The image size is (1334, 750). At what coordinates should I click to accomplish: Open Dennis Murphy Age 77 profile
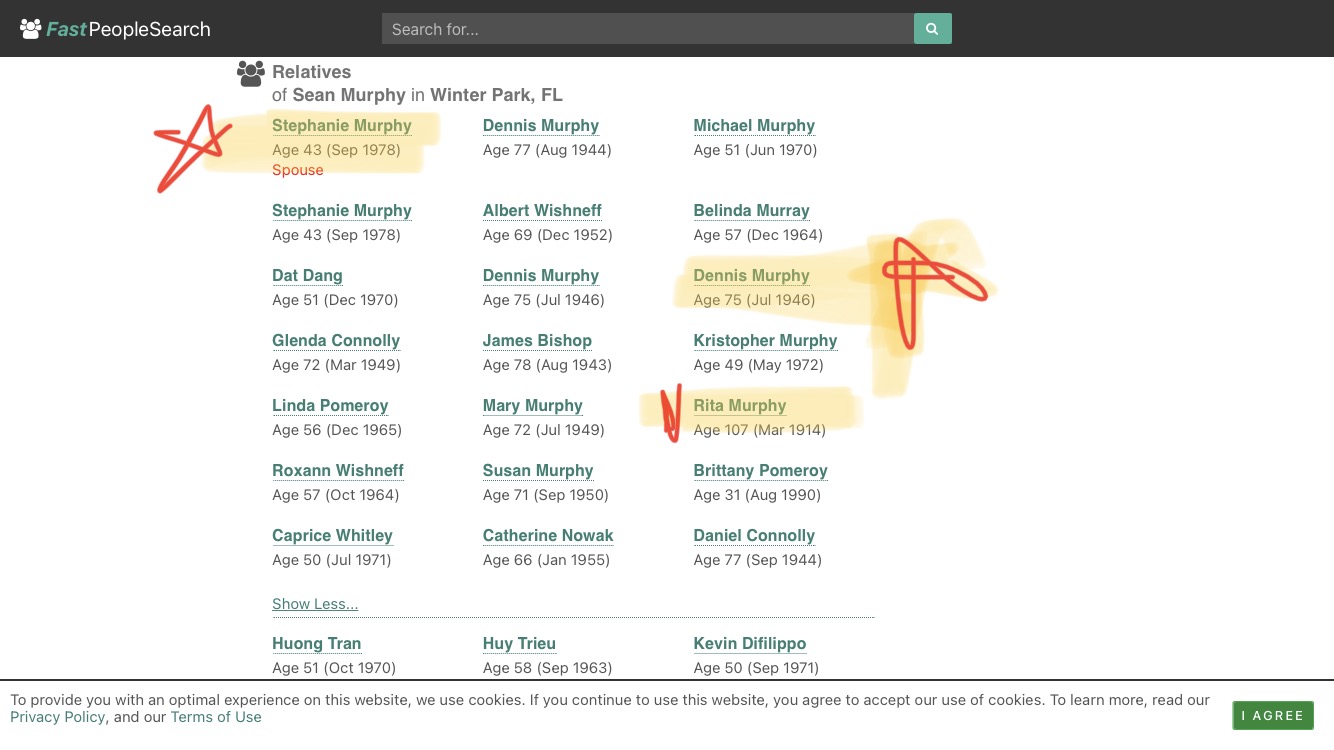point(541,125)
